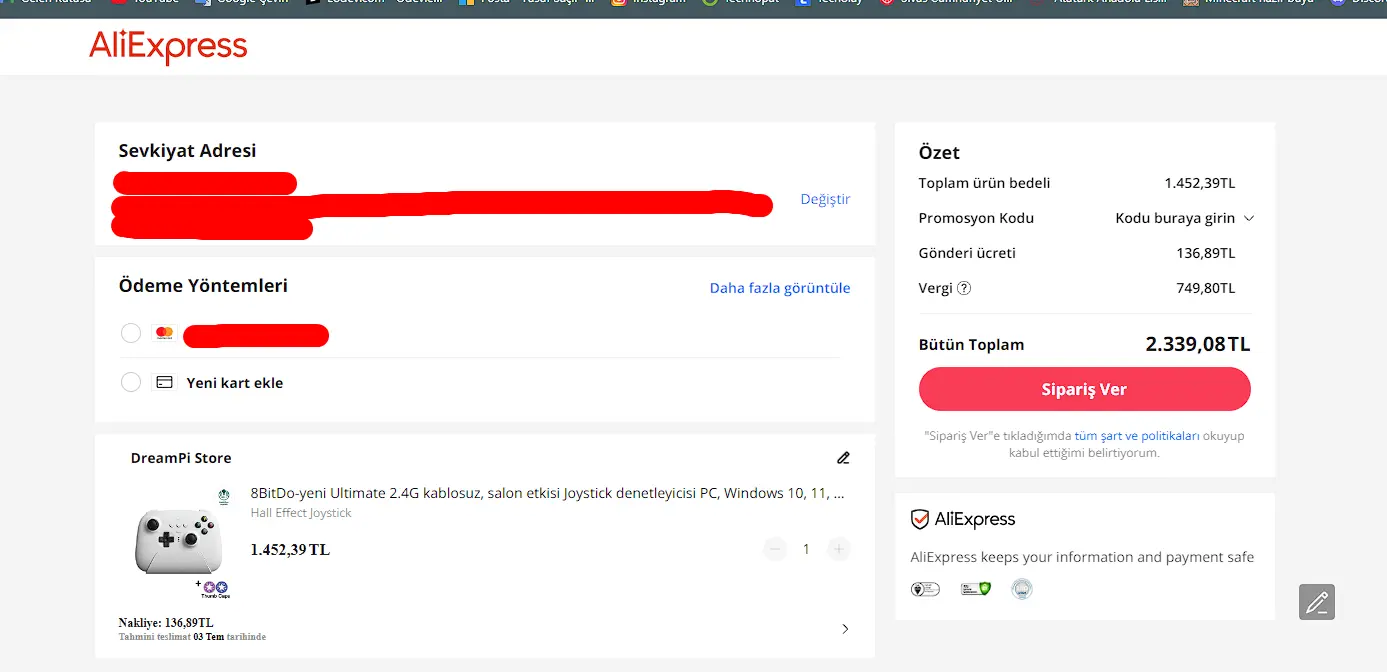Click the Tahmini teslimat 03 Tem text

[x=192, y=637]
